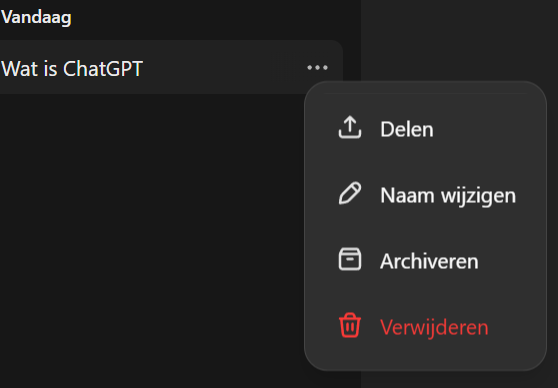558x388 pixels.
Task: Collapse the chat options menu via the ellipsis
Action: (317, 67)
